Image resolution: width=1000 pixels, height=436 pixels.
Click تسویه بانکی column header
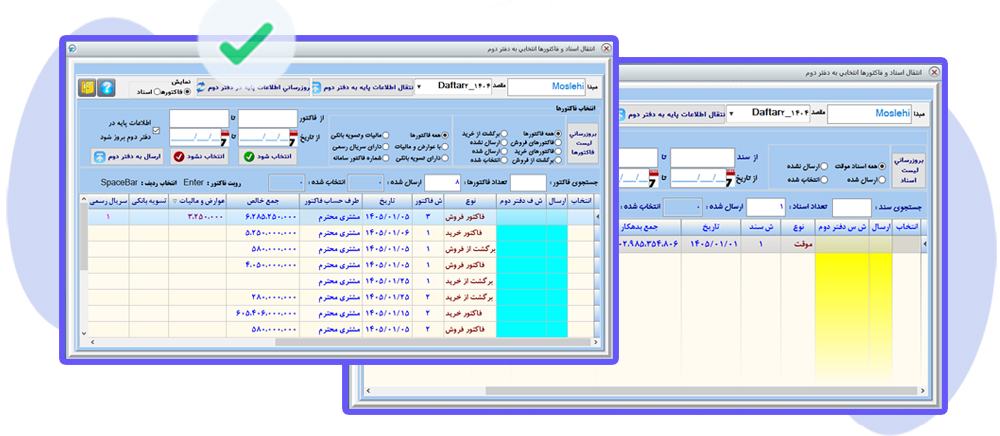[x=149, y=201]
